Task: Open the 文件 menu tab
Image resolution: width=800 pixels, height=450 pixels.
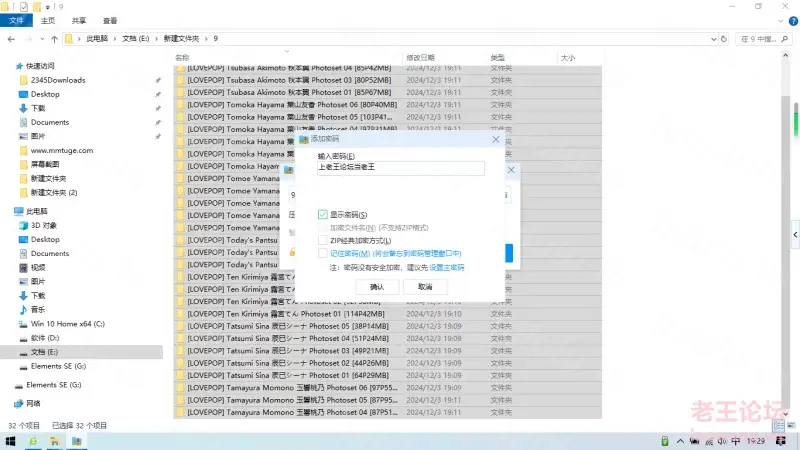Action: tap(16, 20)
